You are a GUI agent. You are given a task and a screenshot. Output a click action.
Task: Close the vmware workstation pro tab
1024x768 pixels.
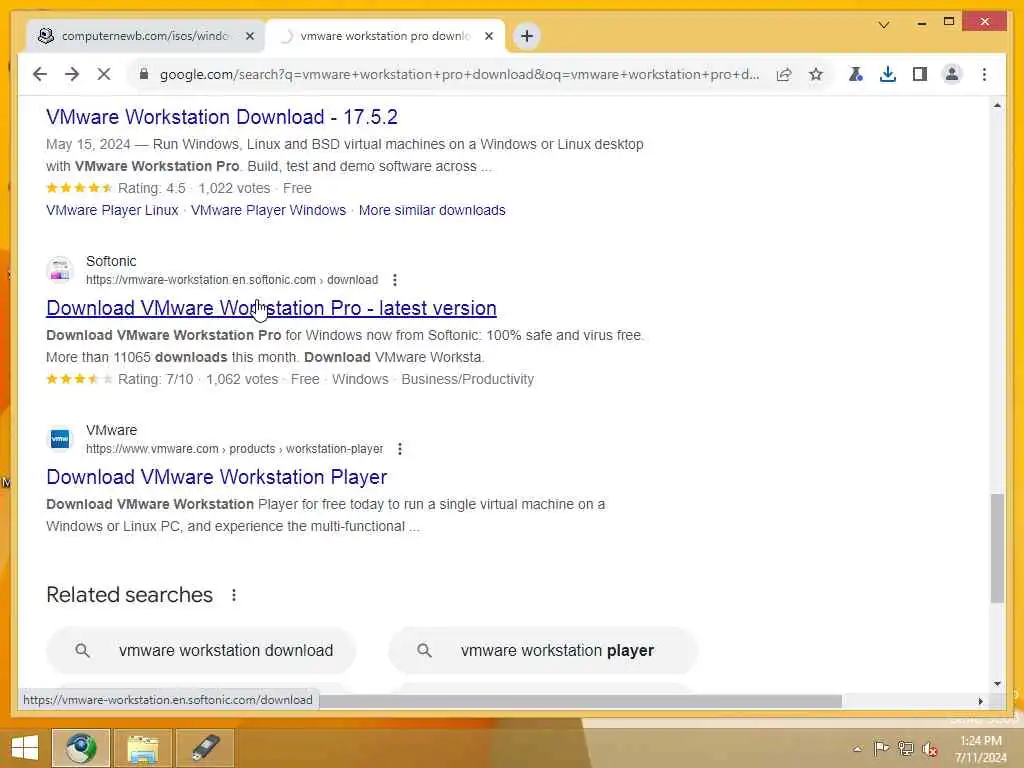point(488,36)
